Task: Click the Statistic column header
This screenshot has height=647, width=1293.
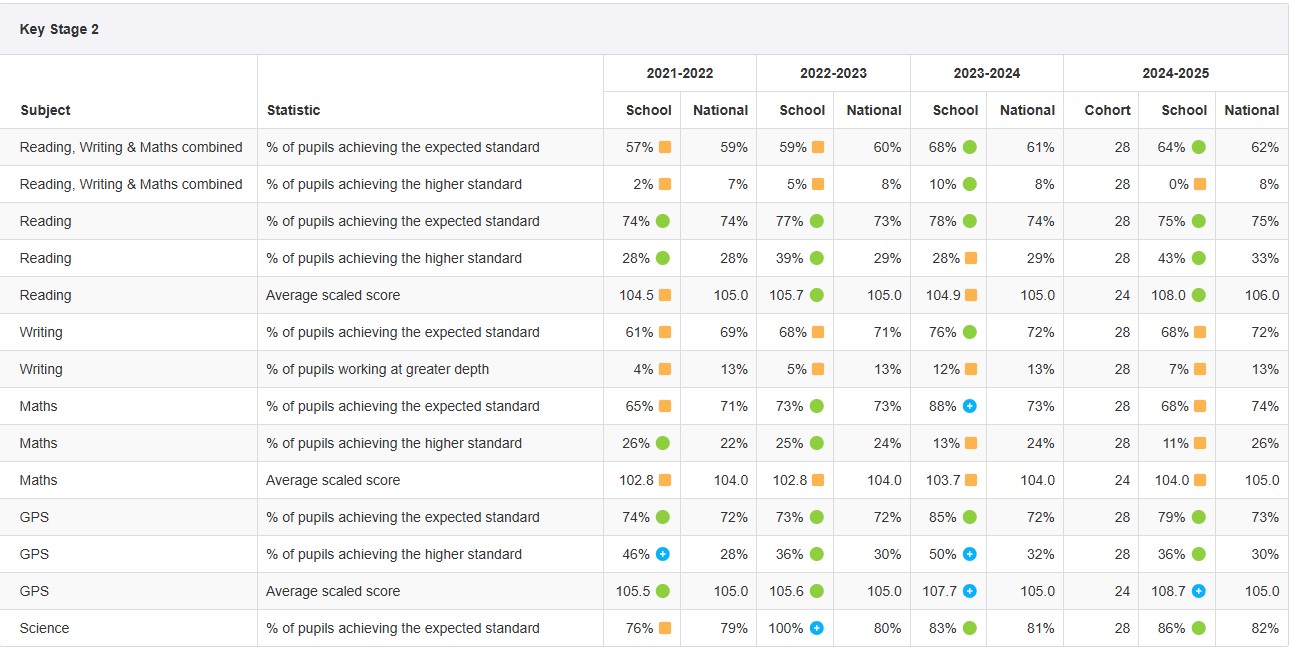Action: click(293, 110)
